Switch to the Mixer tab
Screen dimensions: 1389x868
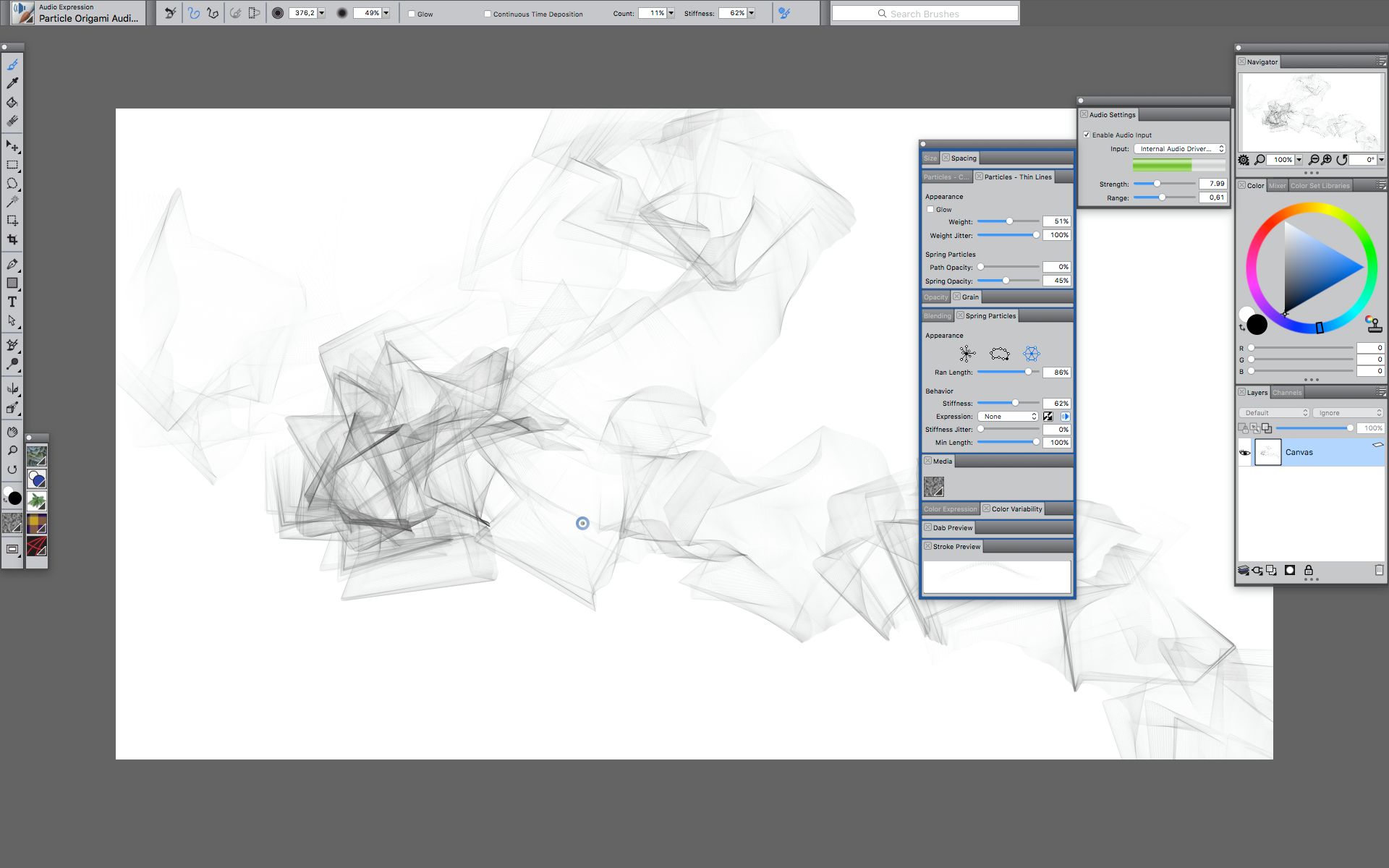(1277, 186)
